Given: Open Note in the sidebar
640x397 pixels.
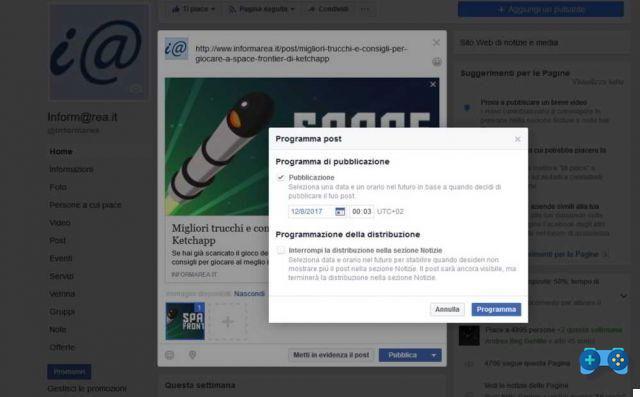Looking at the screenshot, I should [58, 330].
